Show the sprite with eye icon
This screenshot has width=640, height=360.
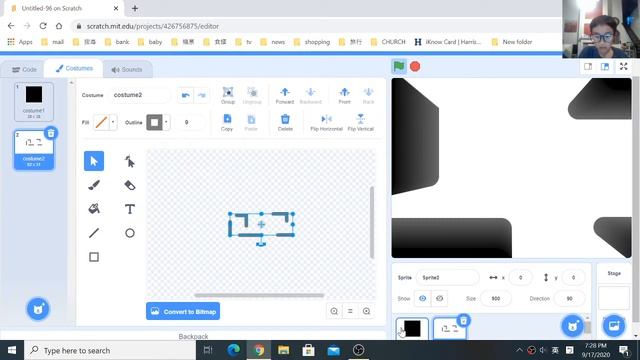click(x=422, y=298)
